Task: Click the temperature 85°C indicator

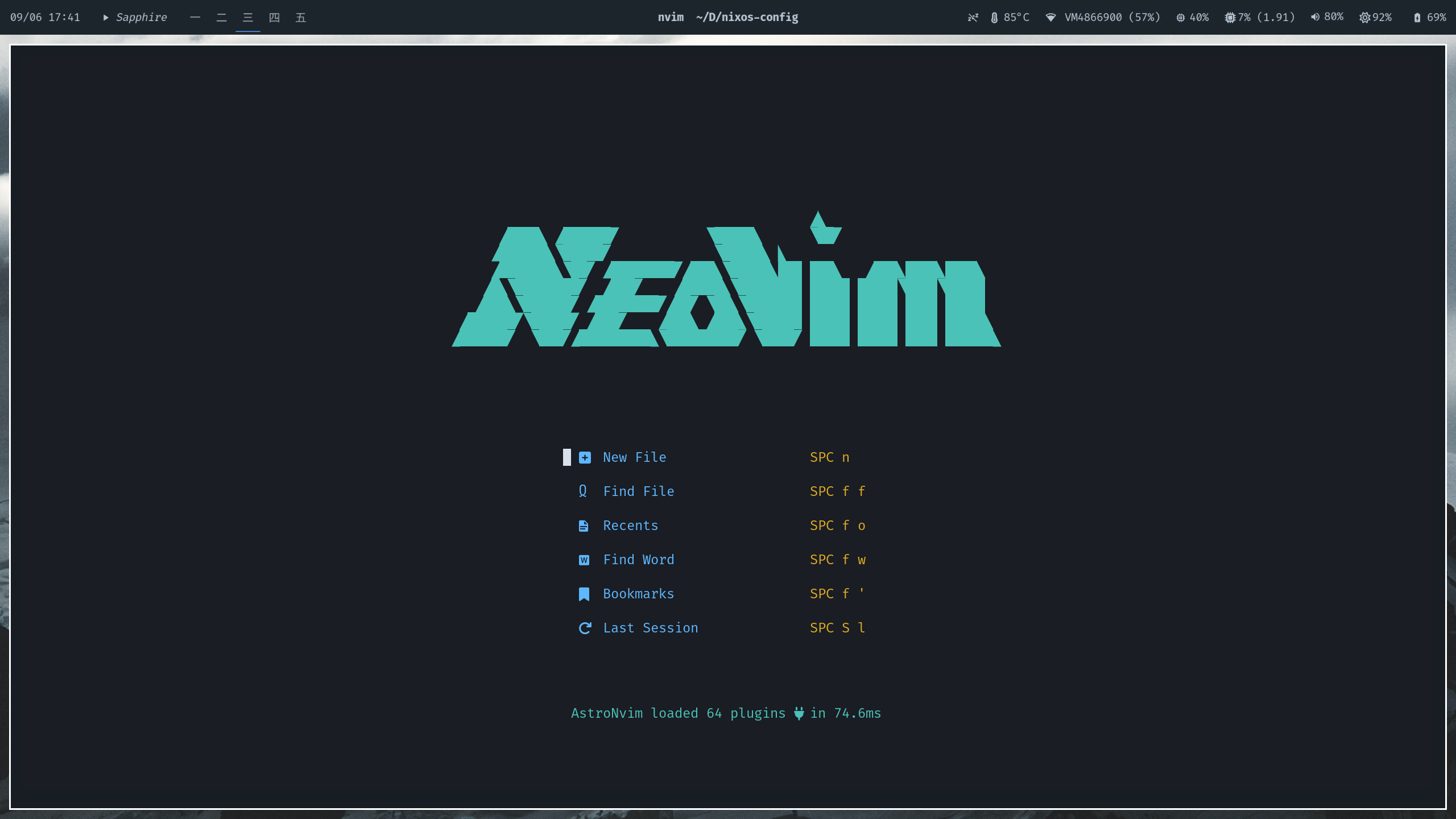Action: click(1008, 17)
